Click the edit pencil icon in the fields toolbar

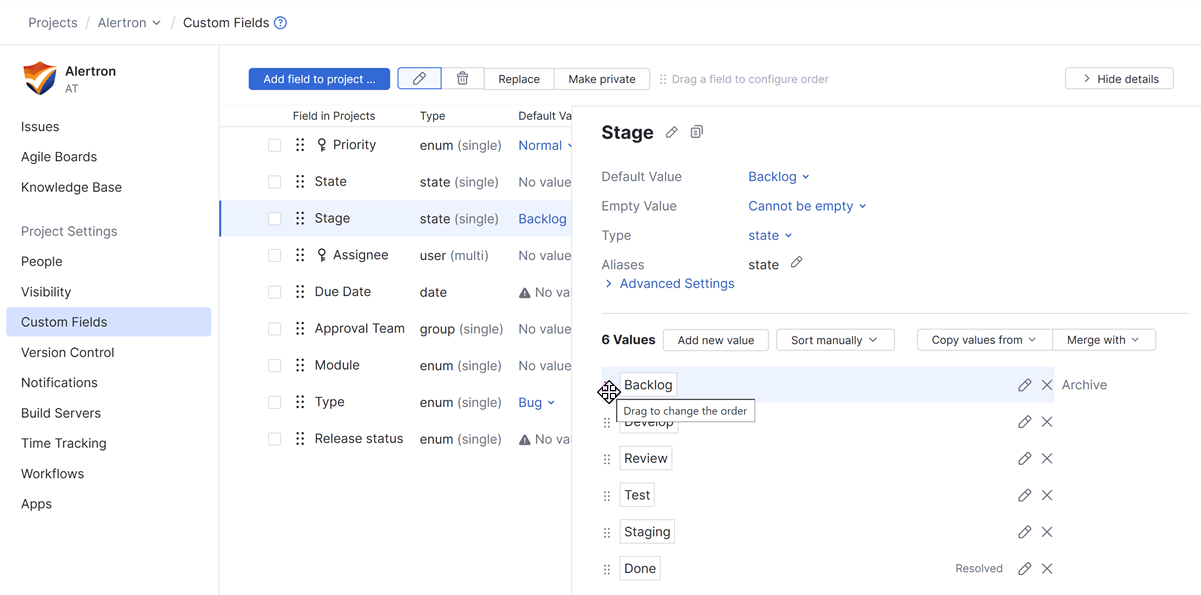[419, 78]
